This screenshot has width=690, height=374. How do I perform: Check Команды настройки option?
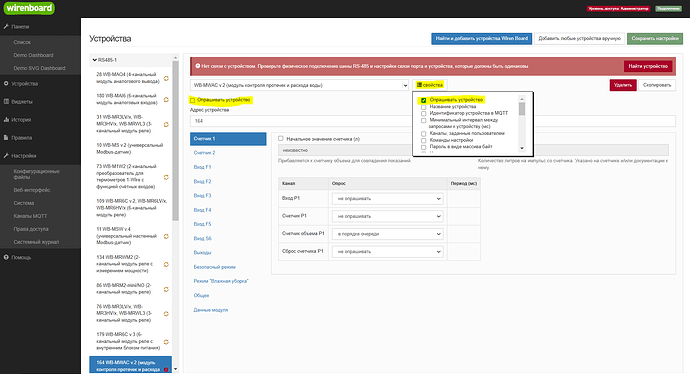[x=423, y=140]
